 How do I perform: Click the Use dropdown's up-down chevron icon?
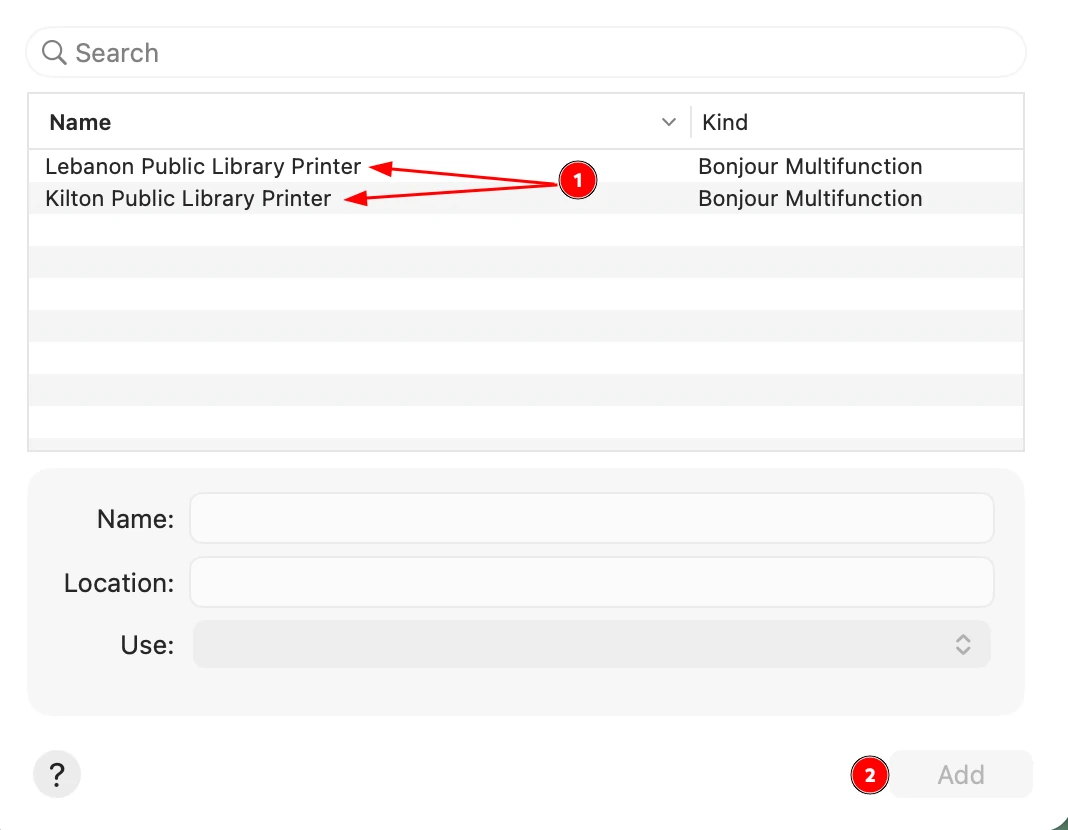963,645
